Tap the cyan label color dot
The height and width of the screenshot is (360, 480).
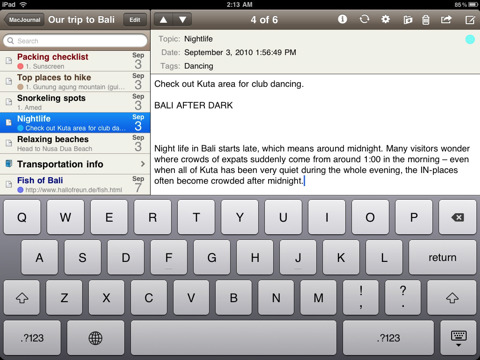[x=470, y=39]
